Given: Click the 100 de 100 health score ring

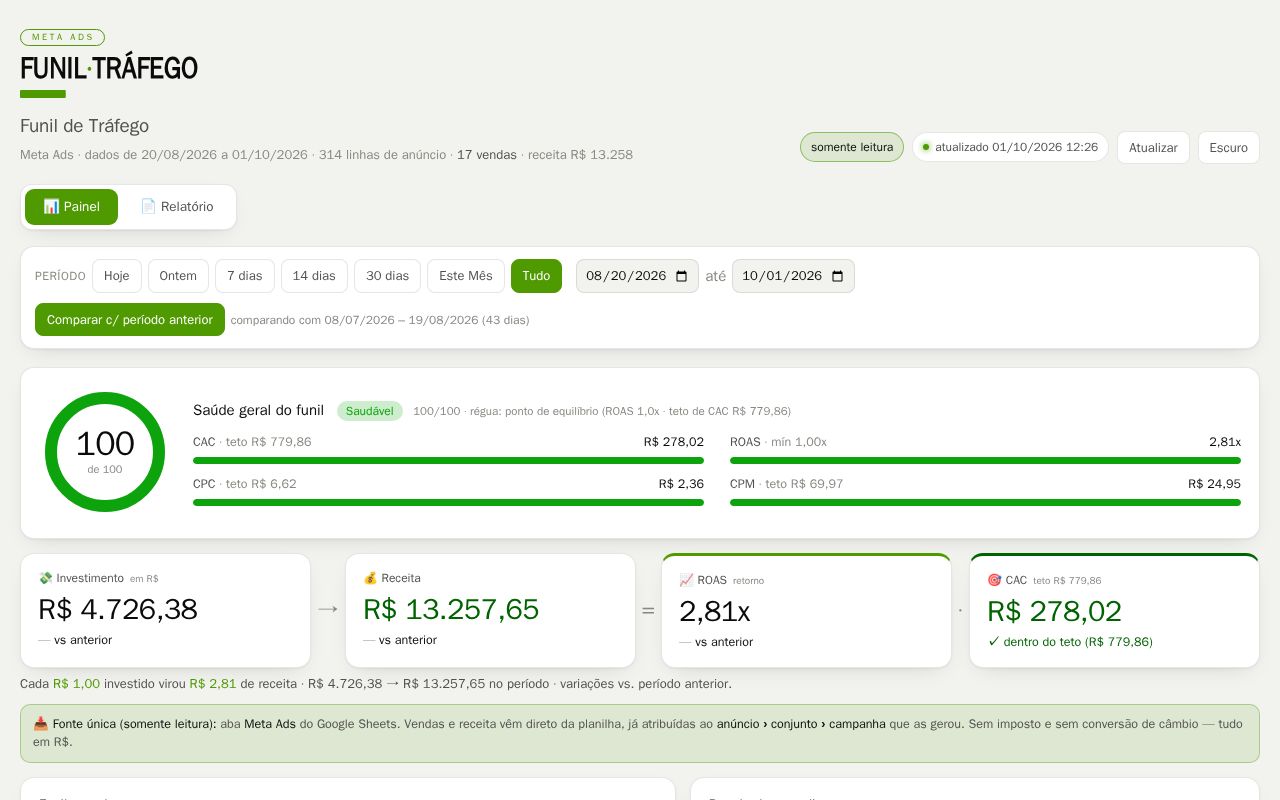Looking at the screenshot, I should (105, 452).
